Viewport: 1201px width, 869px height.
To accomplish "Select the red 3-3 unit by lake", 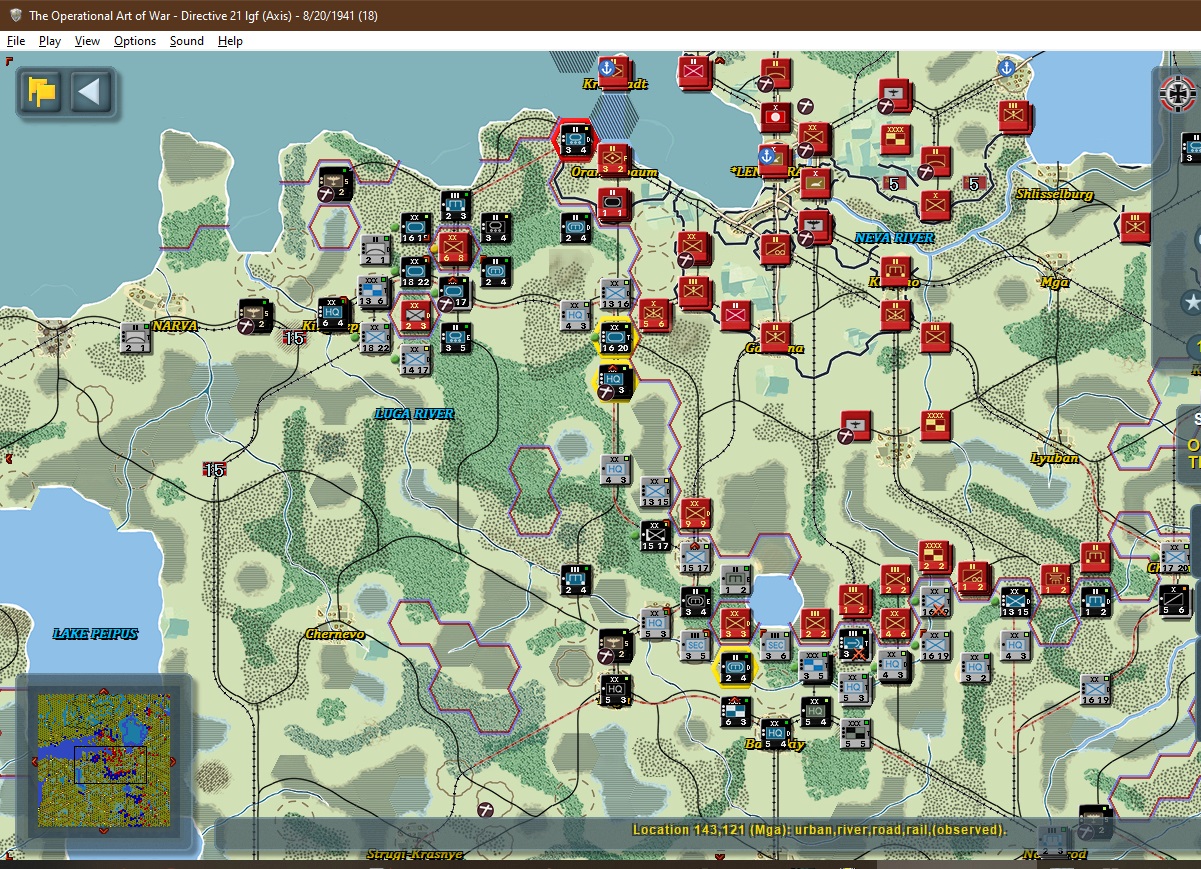I will point(735,624).
